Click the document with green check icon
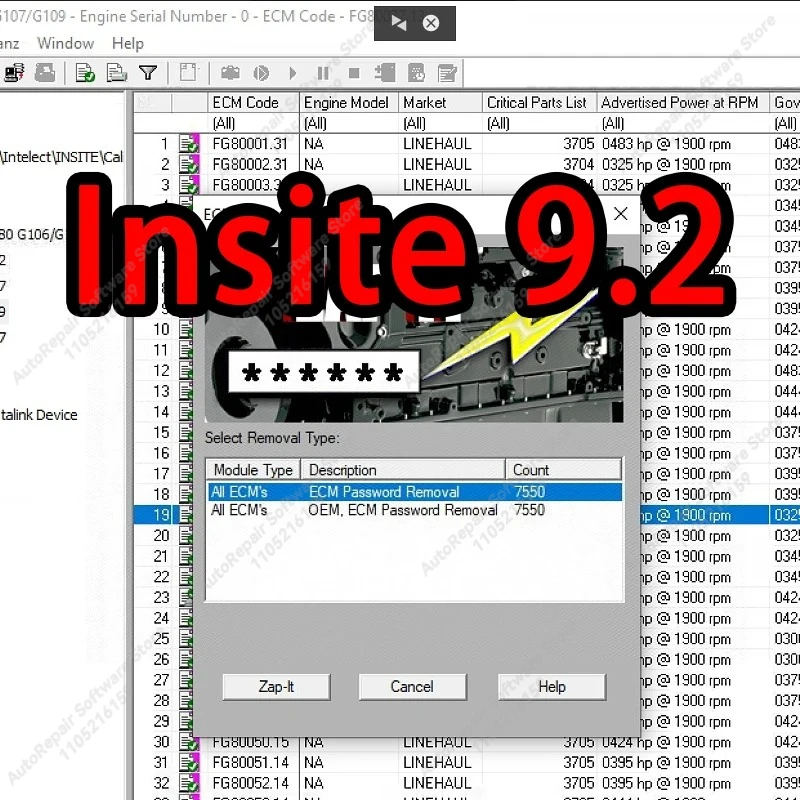The height and width of the screenshot is (800, 800). tap(85, 73)
